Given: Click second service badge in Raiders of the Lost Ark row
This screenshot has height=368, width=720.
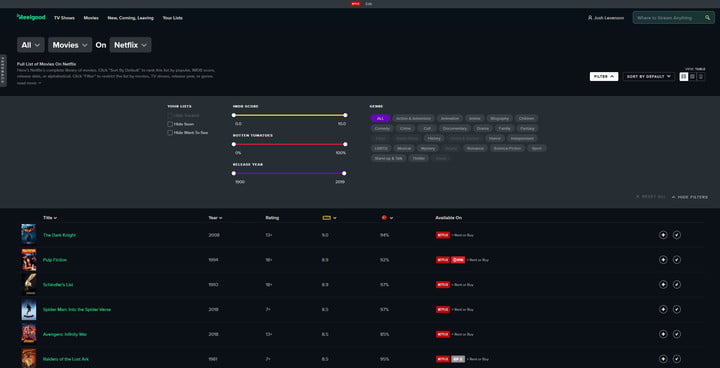Looking at the screenshot, I should point(458,359).
